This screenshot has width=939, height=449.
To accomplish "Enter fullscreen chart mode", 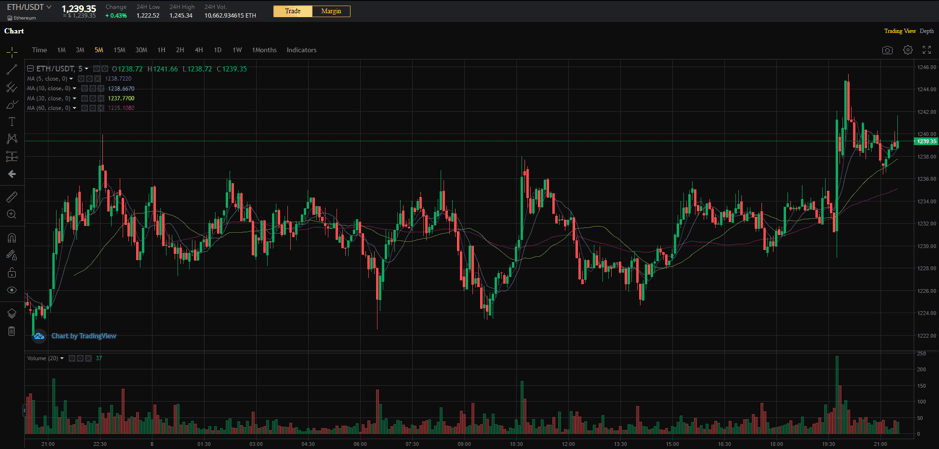I will [927, 50].
